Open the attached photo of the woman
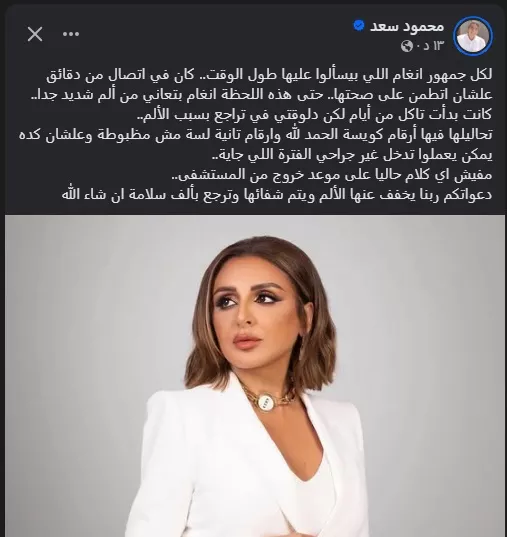507x537 pixels. (x=255, y=376)
